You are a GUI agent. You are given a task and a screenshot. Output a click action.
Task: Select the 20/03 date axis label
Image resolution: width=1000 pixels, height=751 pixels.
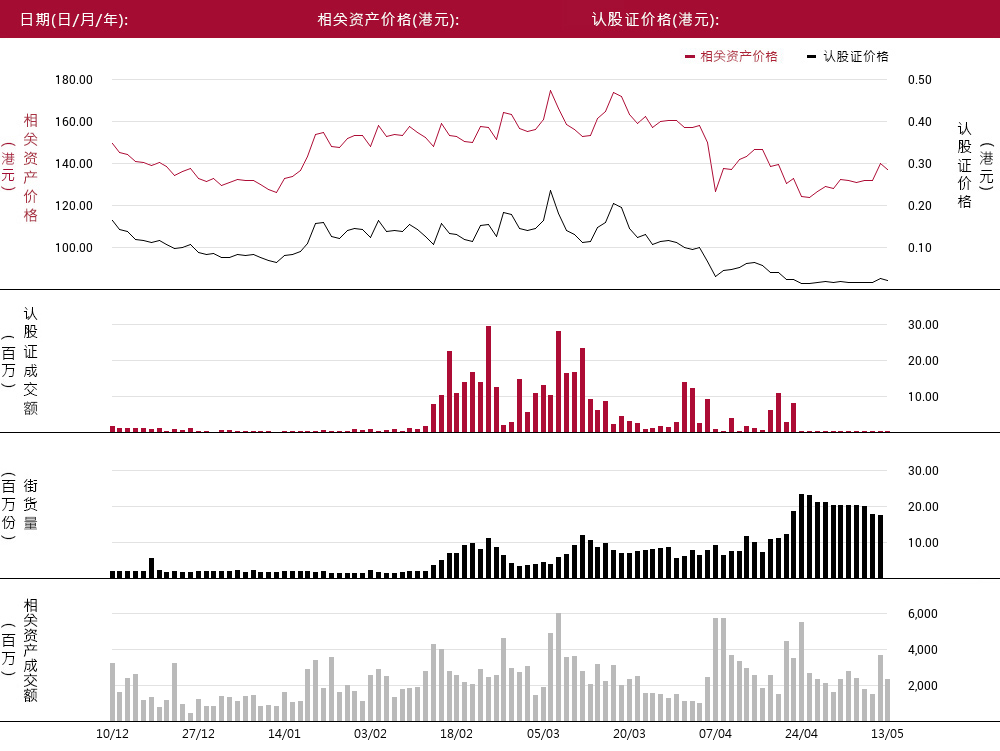point(629,734)
